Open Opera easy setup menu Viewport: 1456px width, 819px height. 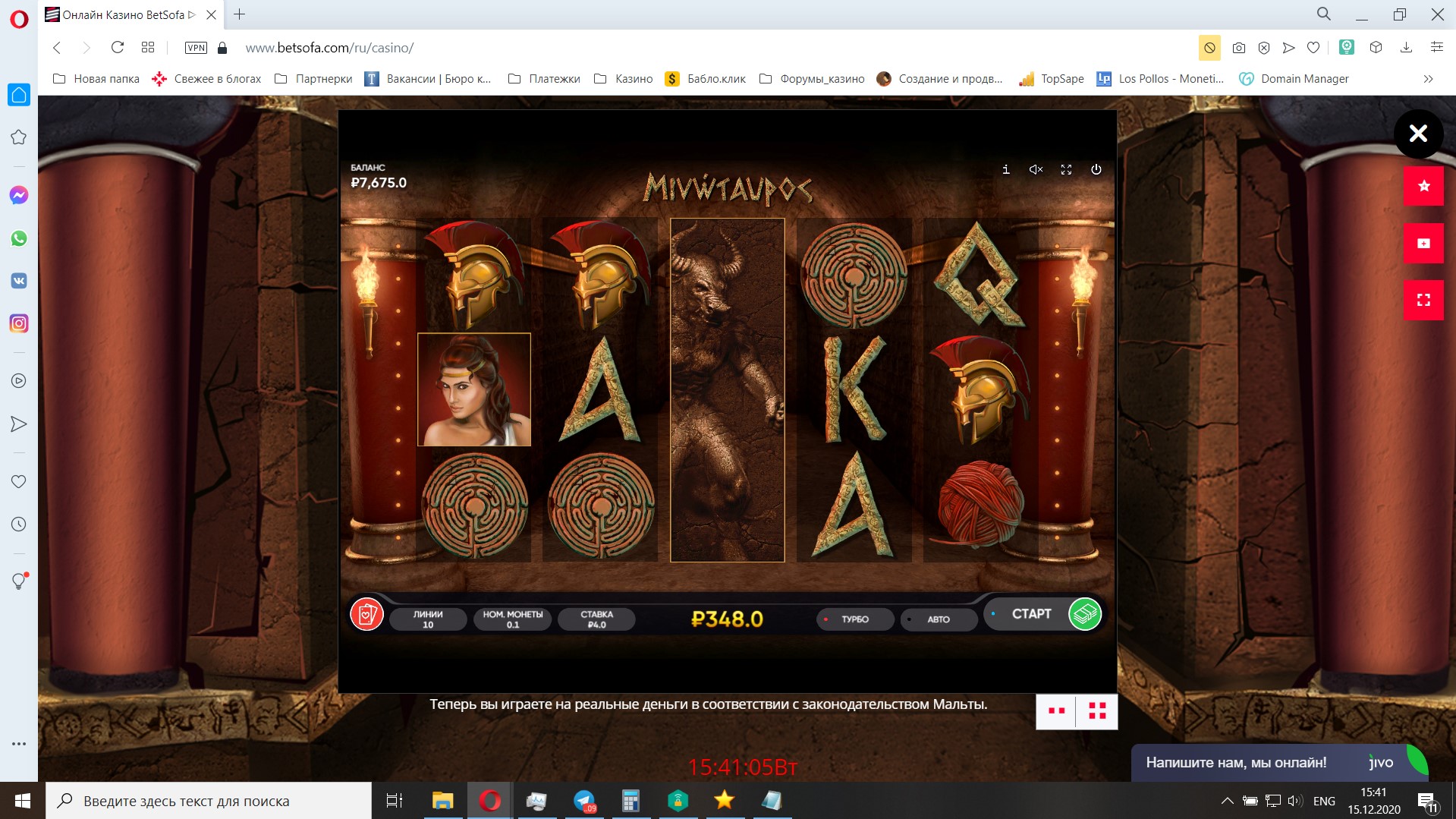1436,48
